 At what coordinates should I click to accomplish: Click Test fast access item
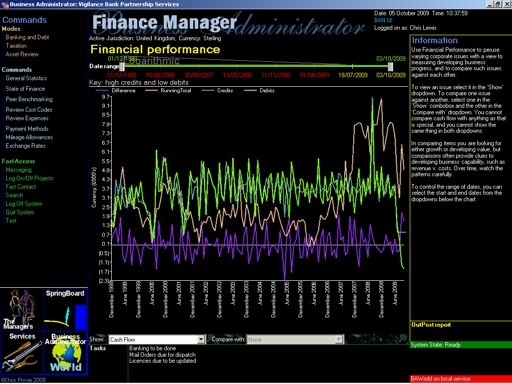11,221
